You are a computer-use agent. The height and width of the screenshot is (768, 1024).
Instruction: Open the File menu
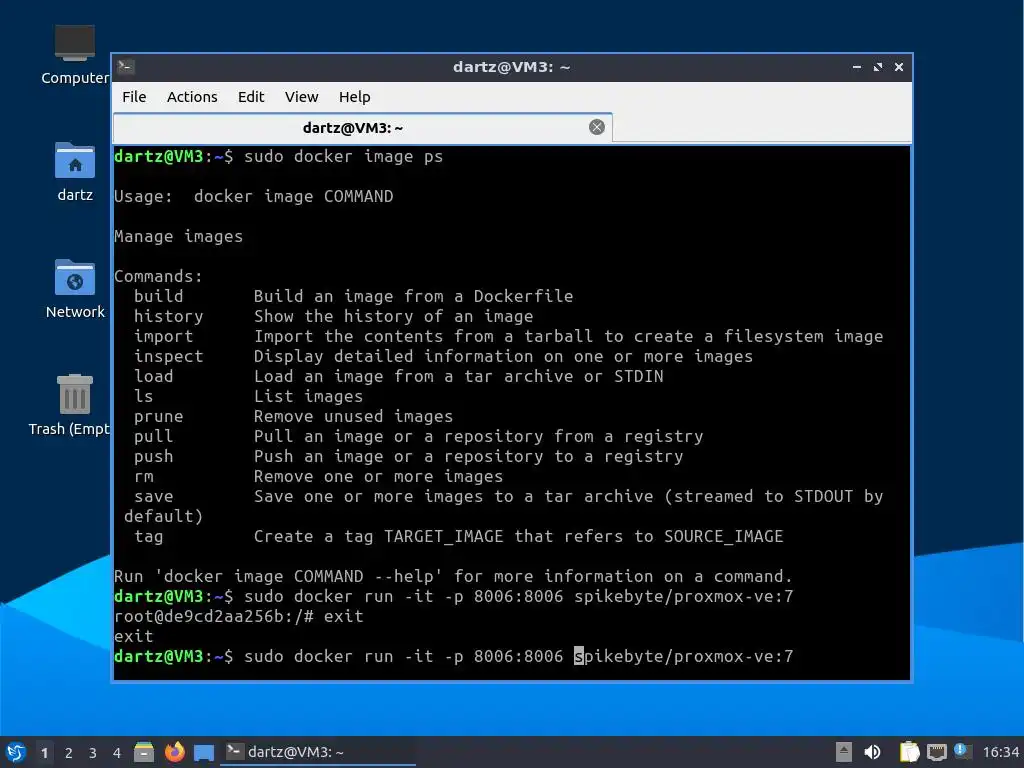click(x=134, y=97)
